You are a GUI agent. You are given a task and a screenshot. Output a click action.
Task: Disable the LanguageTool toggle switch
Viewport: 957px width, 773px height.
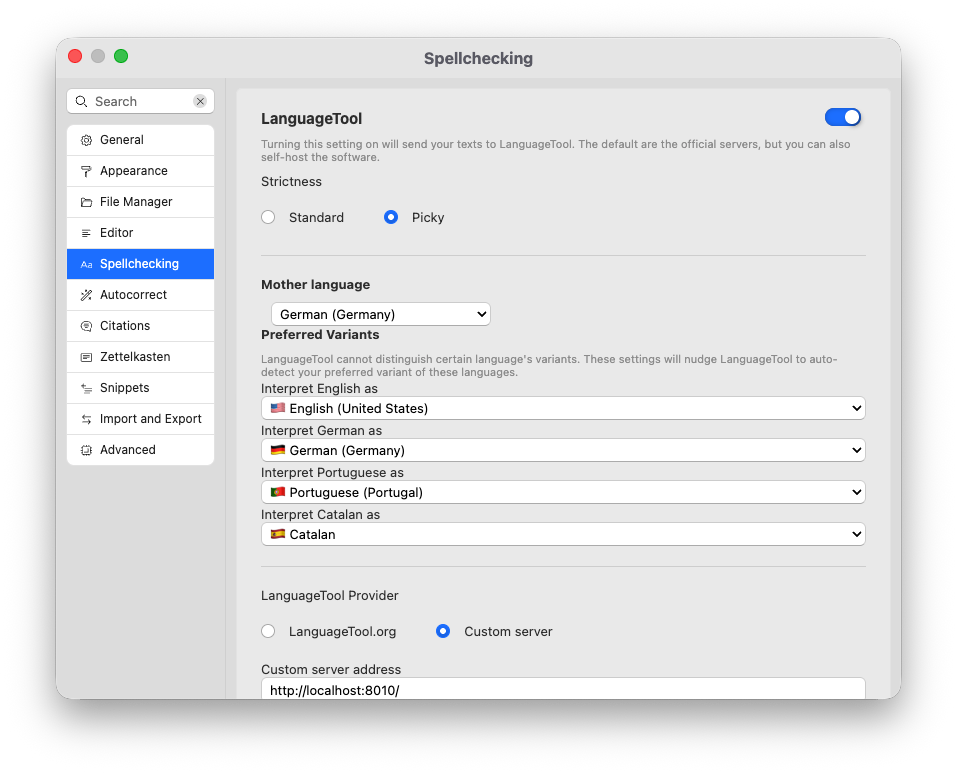click(x=843, y=117)
